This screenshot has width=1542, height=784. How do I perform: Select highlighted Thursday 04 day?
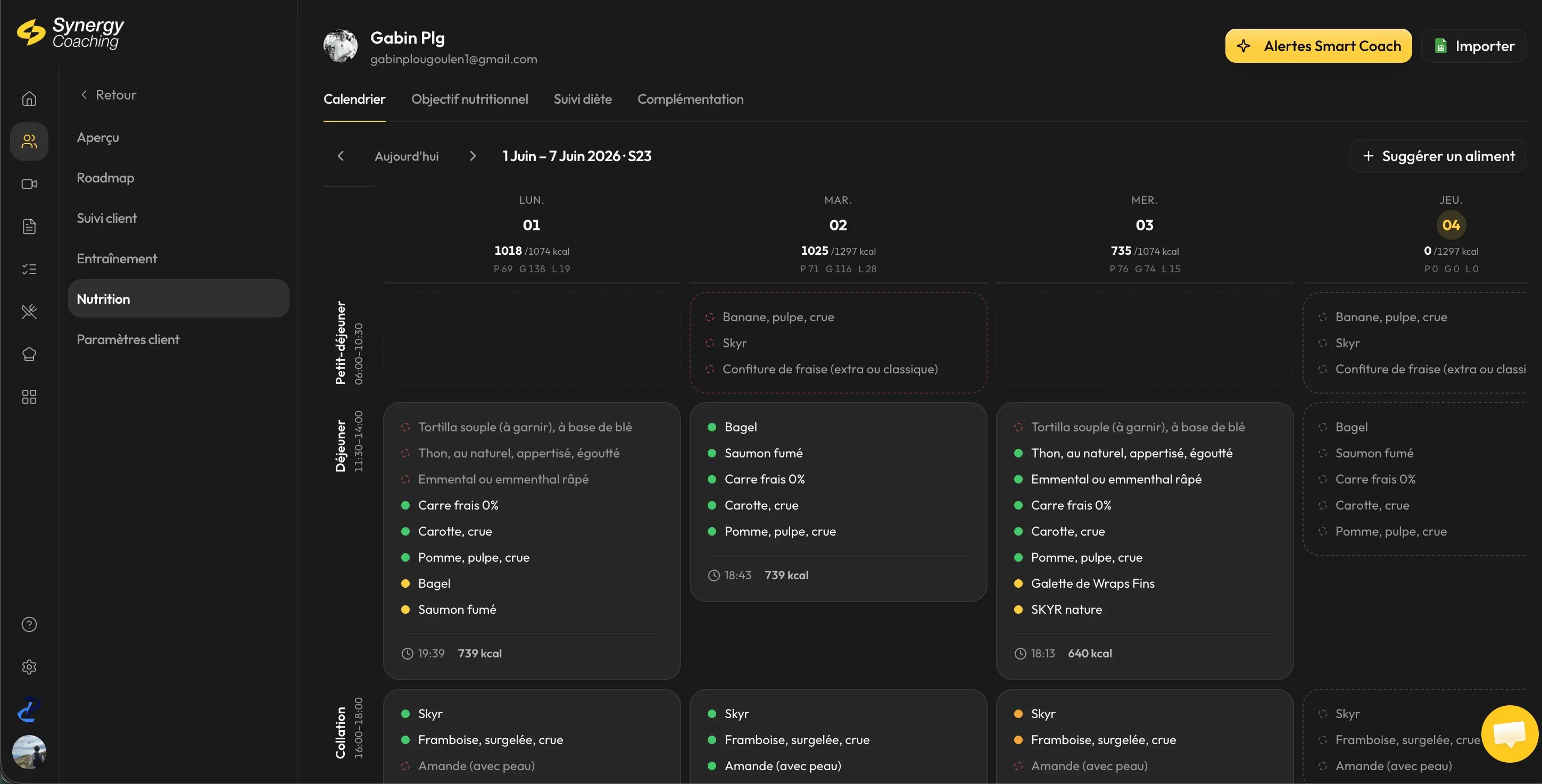[x=1451, y=226]
